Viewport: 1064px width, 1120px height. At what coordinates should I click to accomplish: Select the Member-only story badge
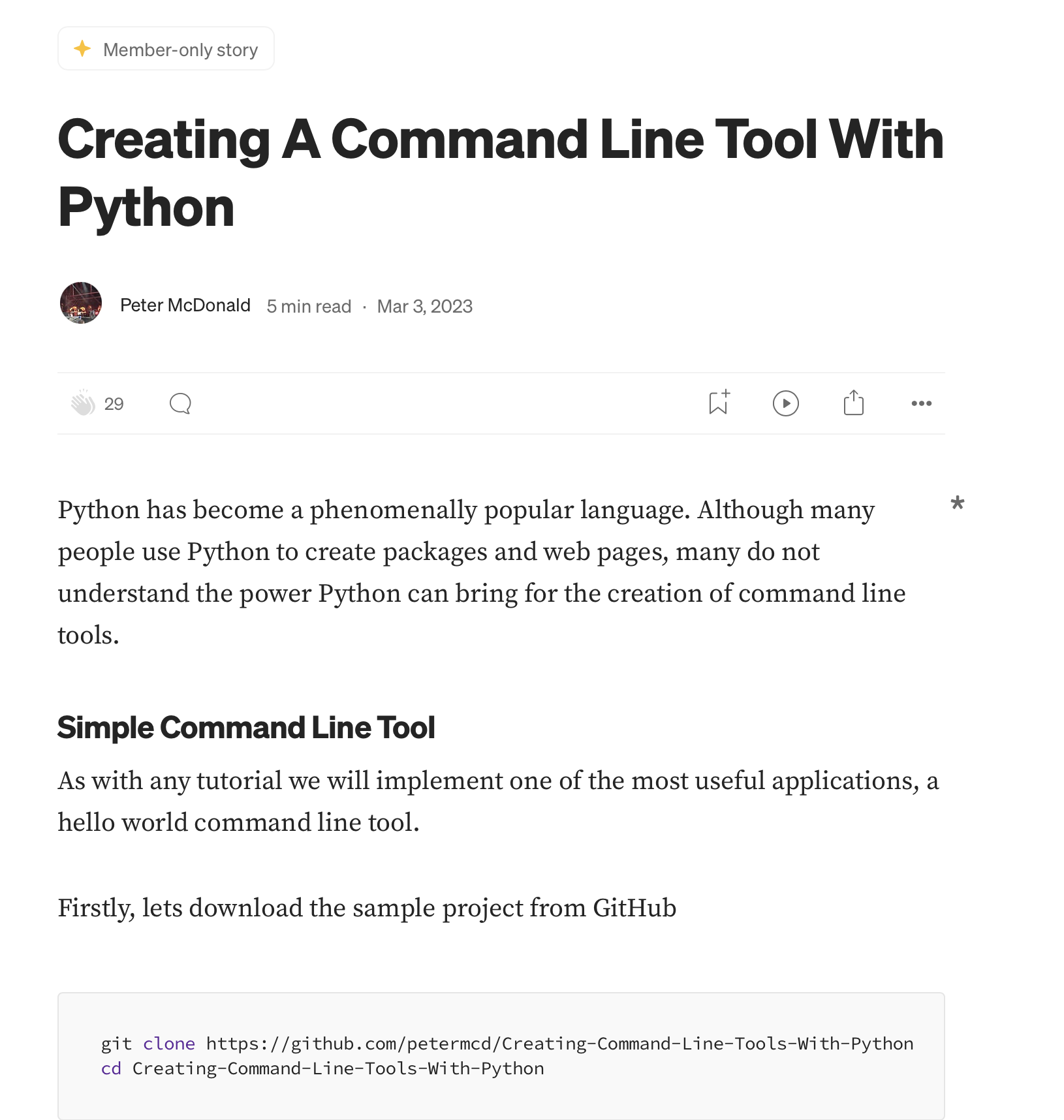click(166, 48)
